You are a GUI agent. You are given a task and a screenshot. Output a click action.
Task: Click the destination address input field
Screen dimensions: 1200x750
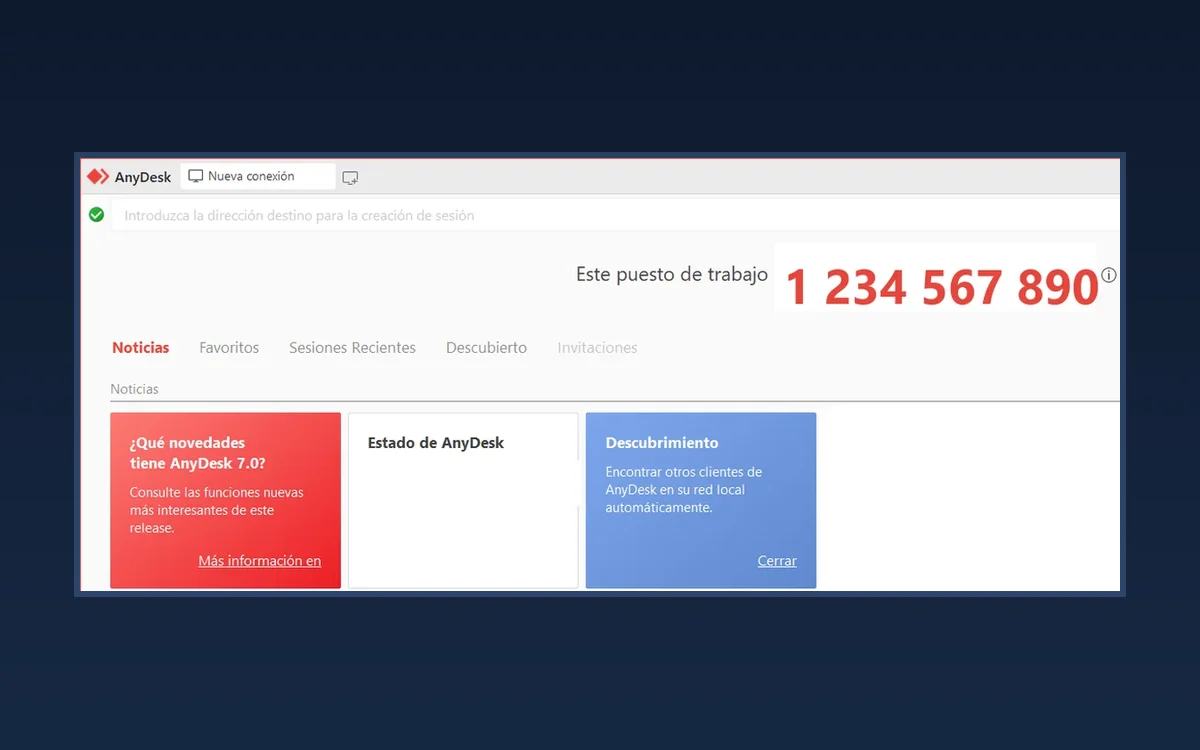(615, 215)
